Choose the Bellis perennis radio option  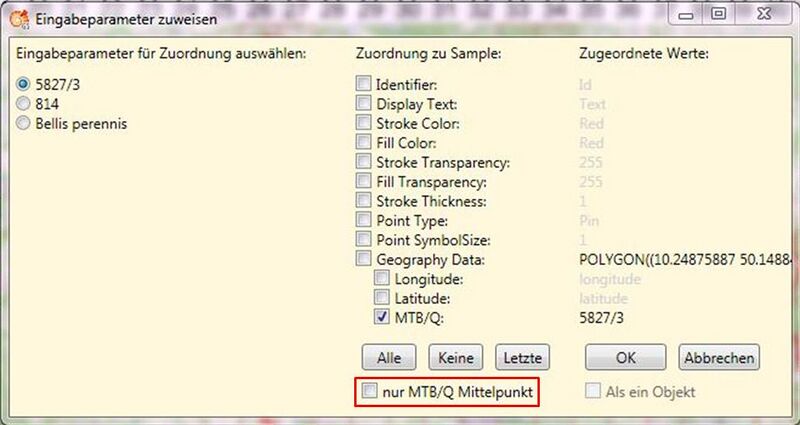[x=23, y=123]
